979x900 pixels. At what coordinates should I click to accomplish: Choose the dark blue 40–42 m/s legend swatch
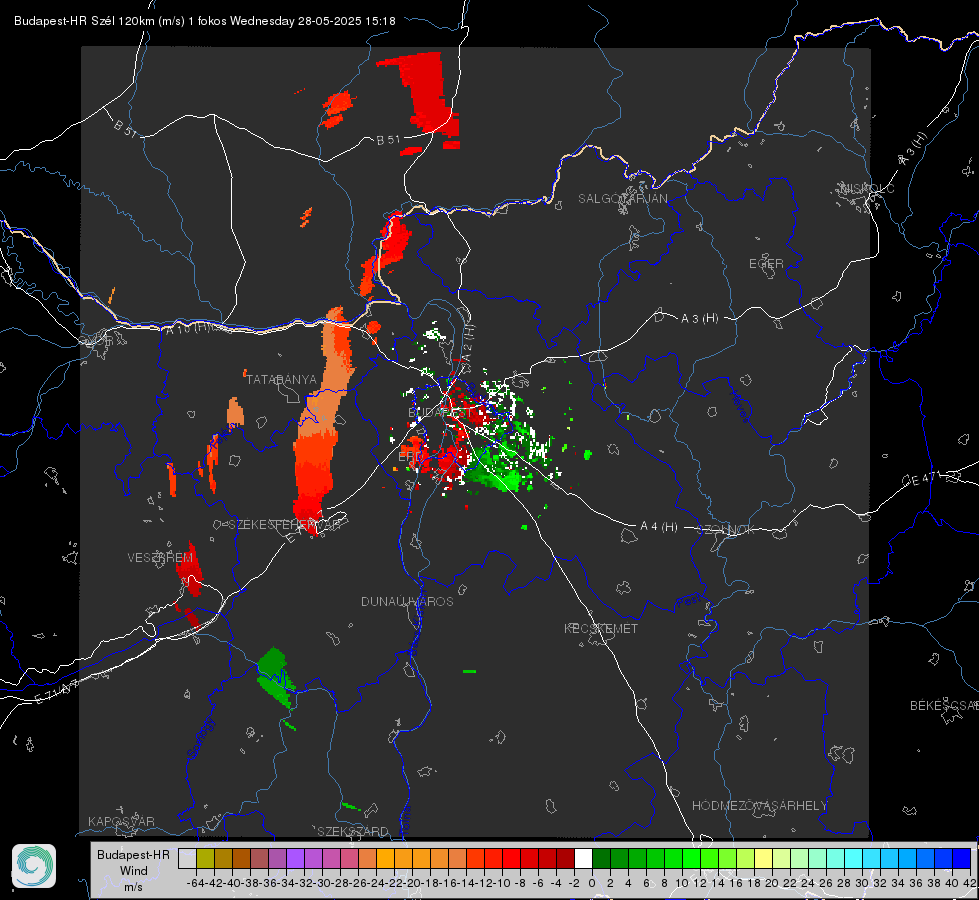point(962,858)
